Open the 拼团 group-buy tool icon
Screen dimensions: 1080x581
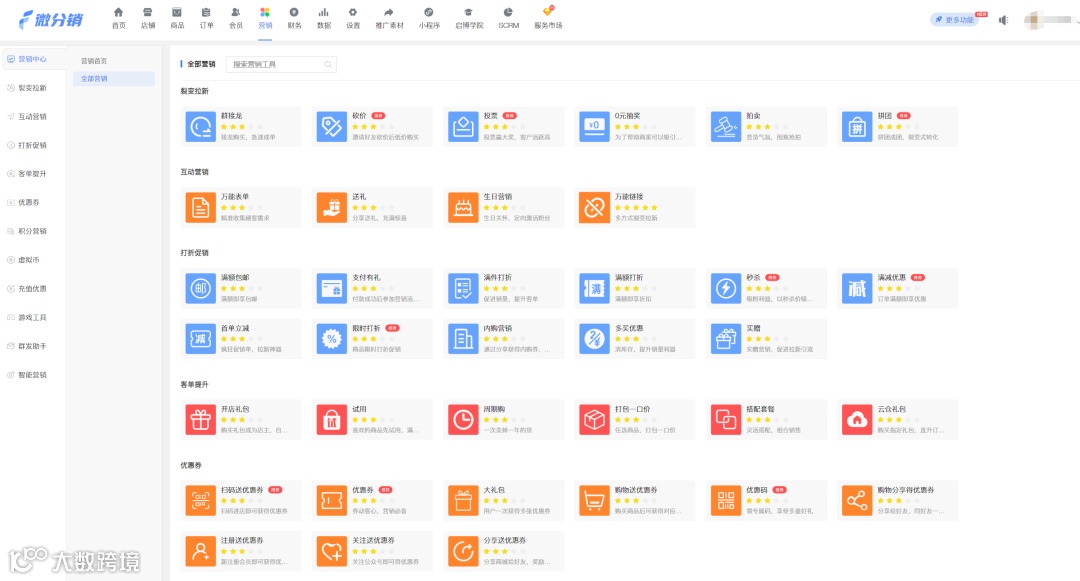[x=857, y=127]
